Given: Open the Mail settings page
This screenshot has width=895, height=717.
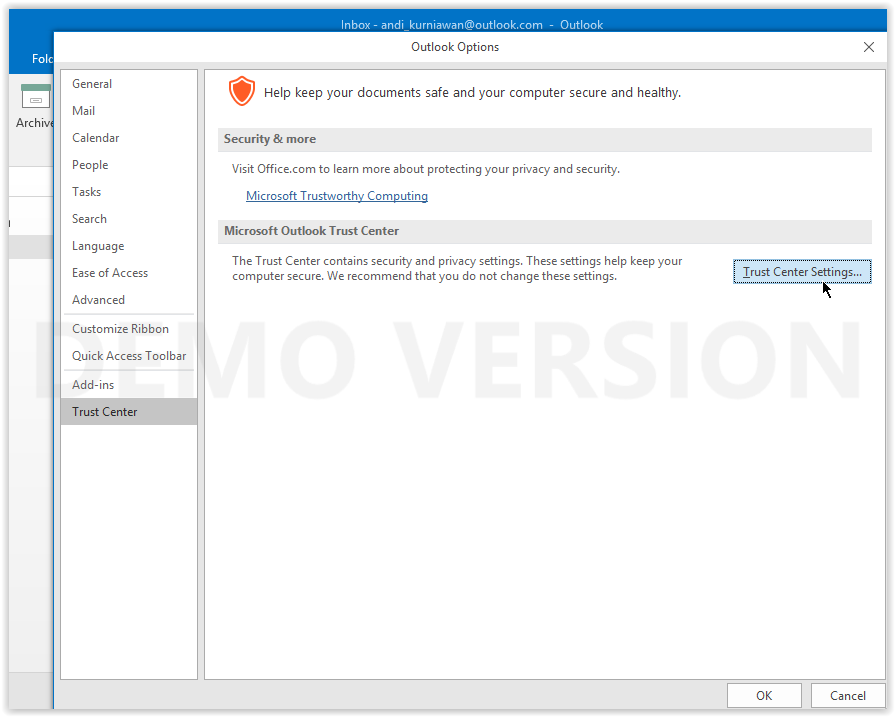Looking at the screenshot, I should [83, 110].
